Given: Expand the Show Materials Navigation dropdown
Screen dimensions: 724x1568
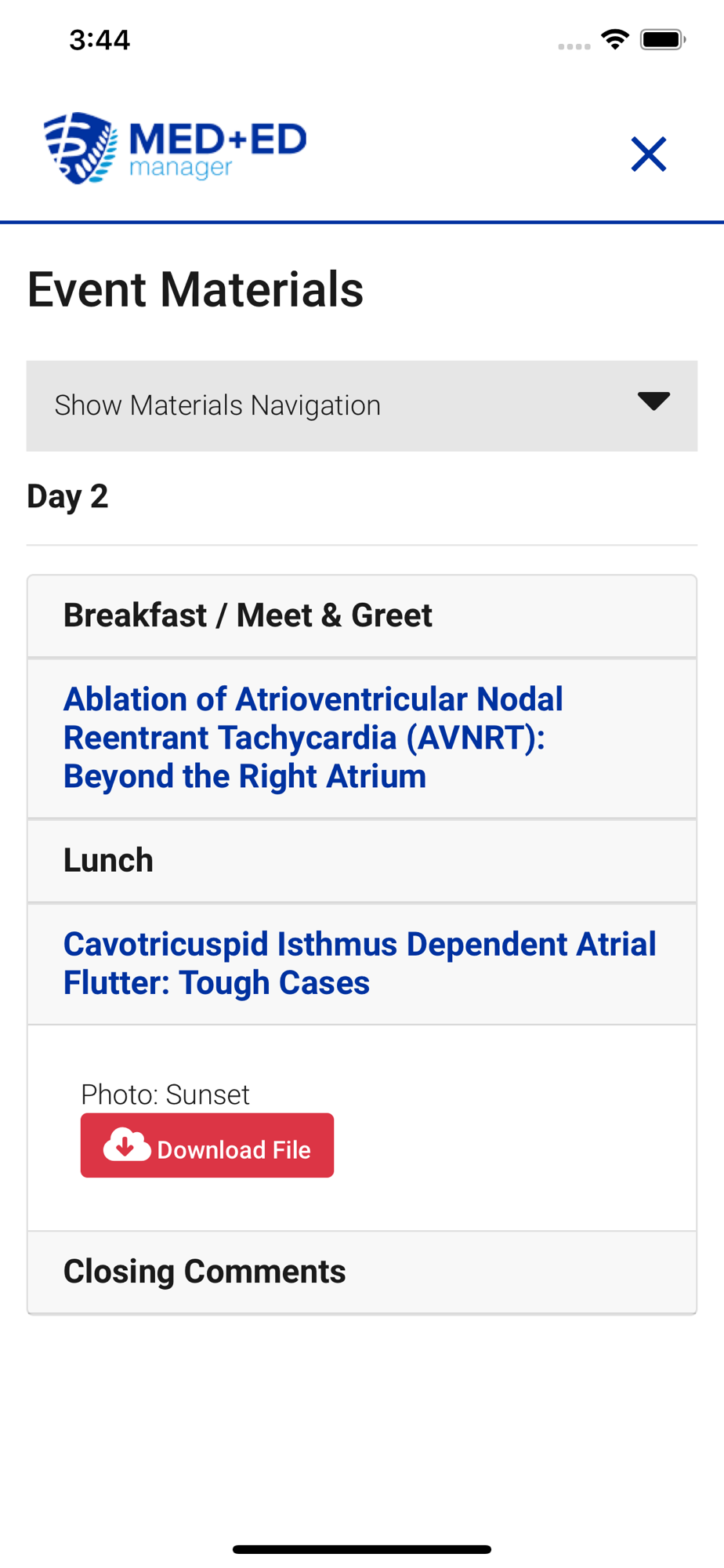Looking at the screenshot, I should coord(362,406).
